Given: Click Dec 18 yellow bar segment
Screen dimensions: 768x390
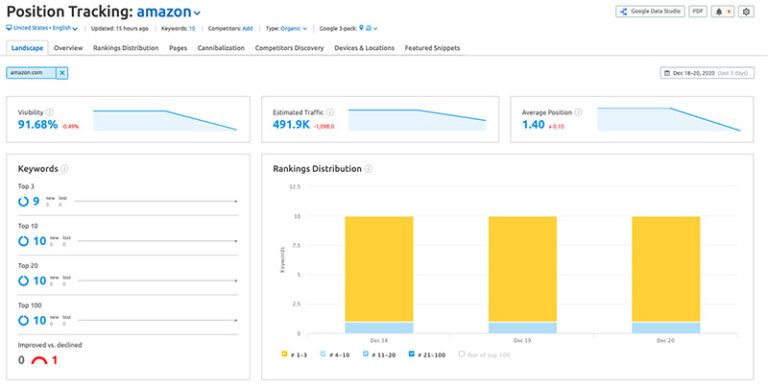Looking at the screenshot, I should click(x=379, y=268).
